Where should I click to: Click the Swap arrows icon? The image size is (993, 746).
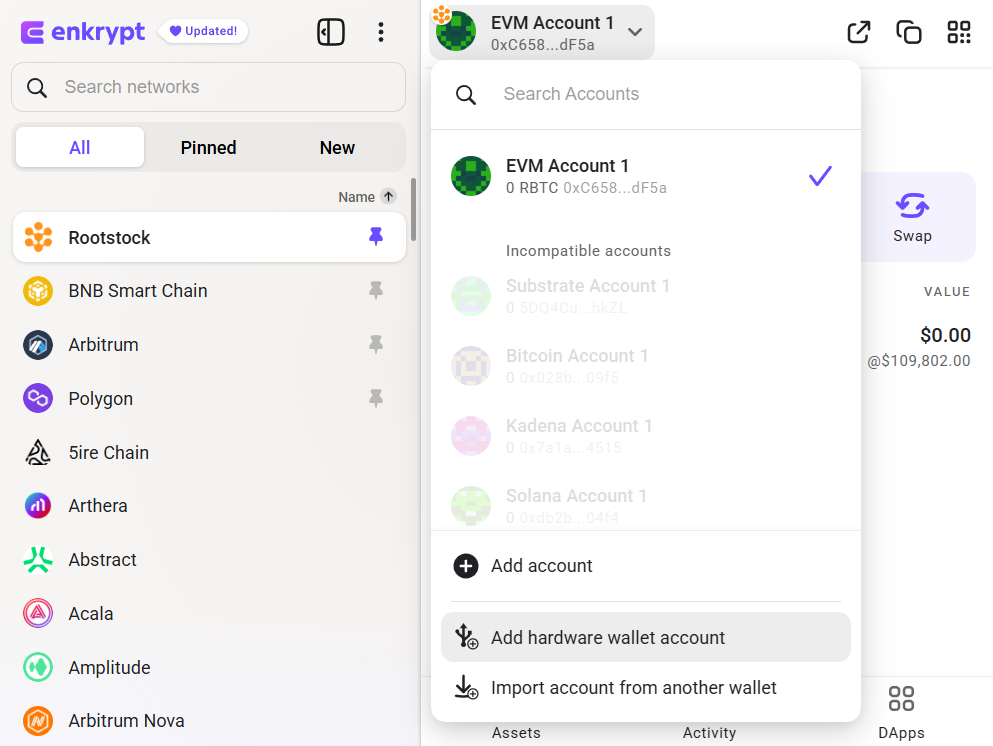point(912,205)
